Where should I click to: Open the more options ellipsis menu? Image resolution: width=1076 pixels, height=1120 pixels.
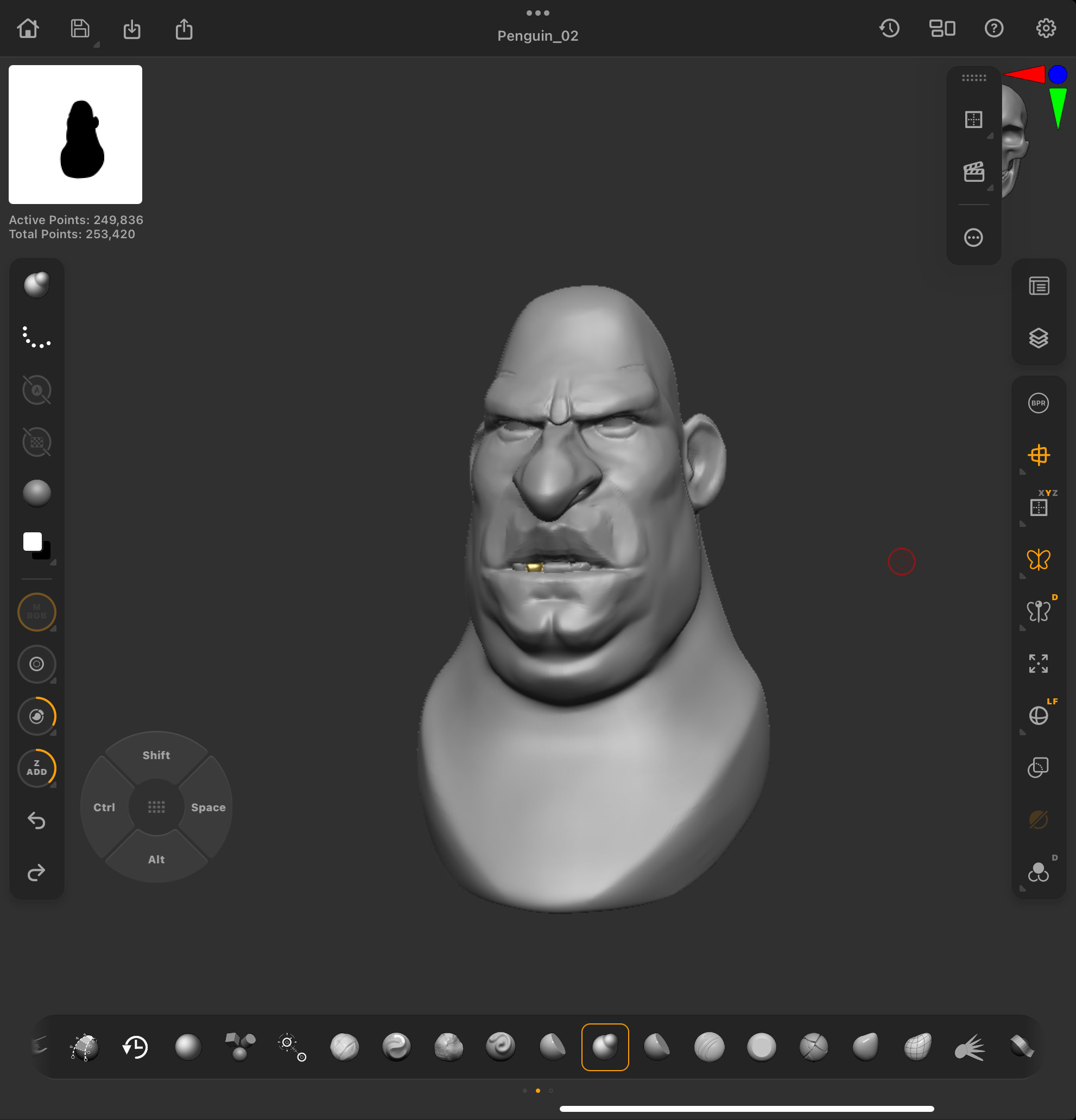974,237
